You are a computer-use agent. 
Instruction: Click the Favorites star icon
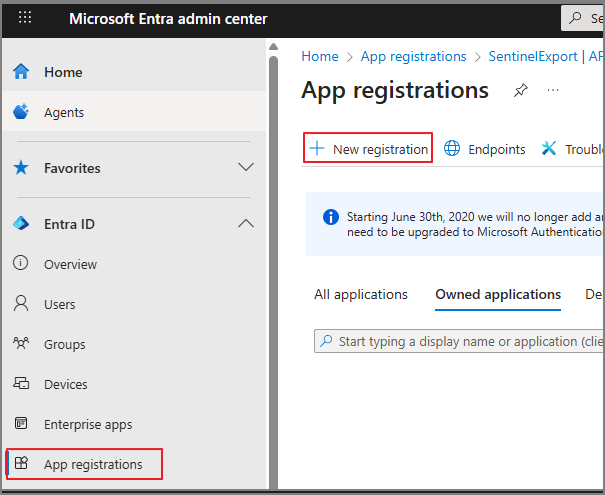(x=21, y=168)
